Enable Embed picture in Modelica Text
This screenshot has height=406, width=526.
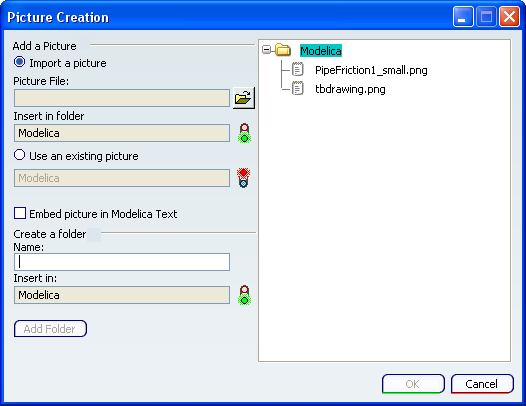[x=20, y=213]
